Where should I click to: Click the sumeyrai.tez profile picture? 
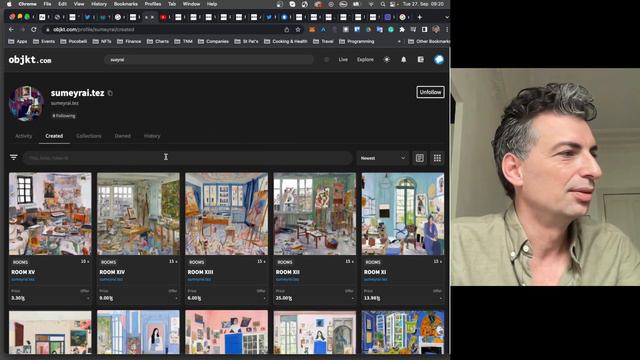[x=27, y=104]
